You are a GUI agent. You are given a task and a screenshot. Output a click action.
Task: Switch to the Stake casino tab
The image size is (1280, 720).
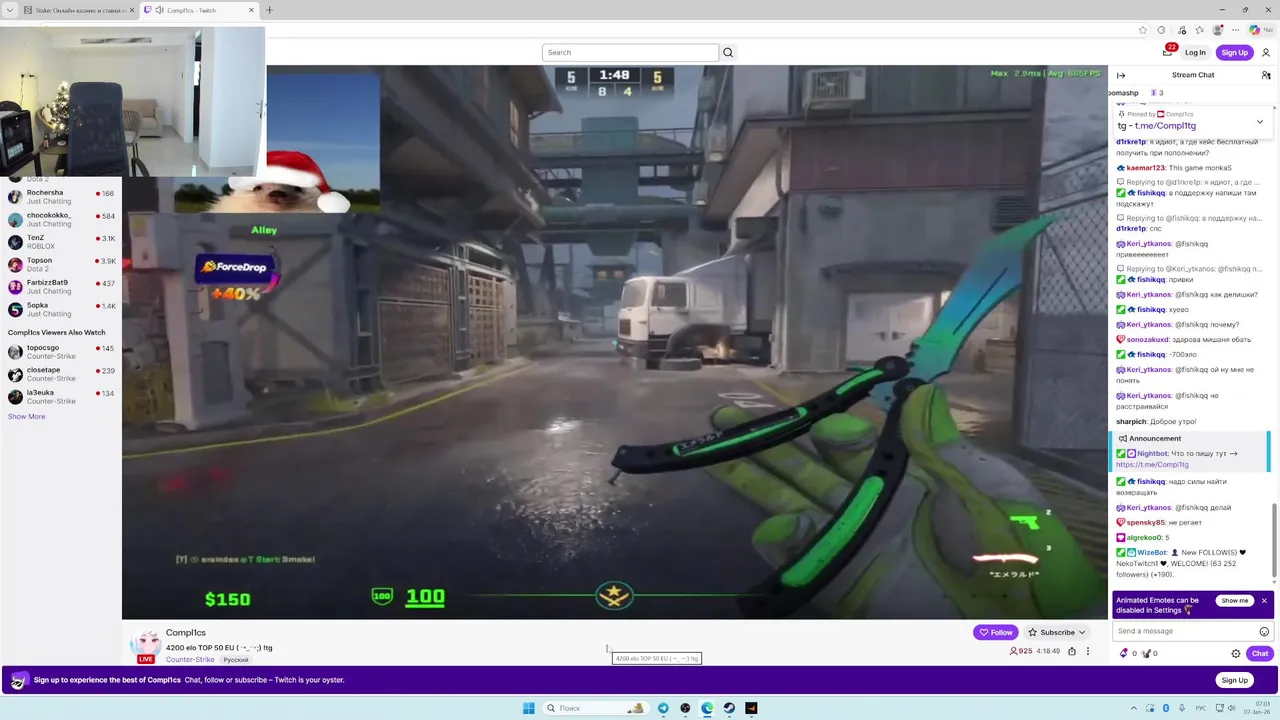coord(80,10)
